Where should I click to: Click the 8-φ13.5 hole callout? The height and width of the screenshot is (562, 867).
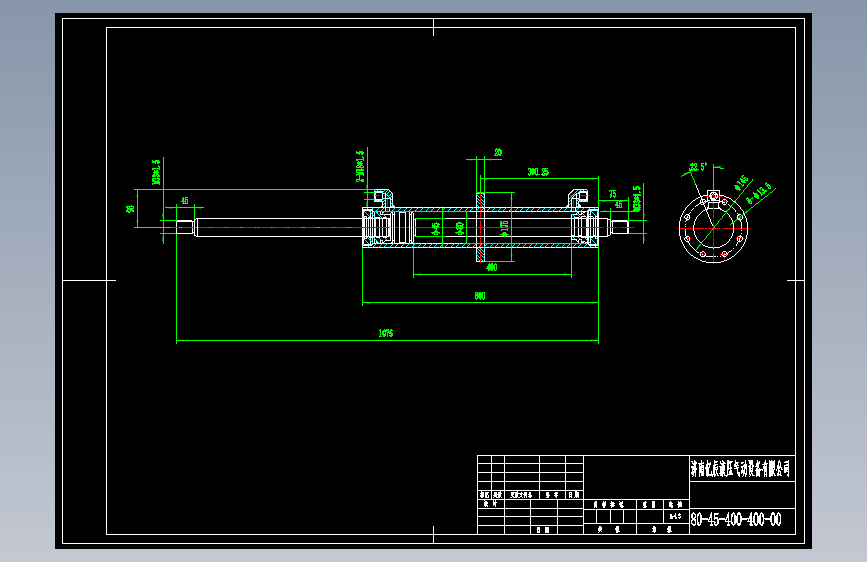(x=759, y=193)
